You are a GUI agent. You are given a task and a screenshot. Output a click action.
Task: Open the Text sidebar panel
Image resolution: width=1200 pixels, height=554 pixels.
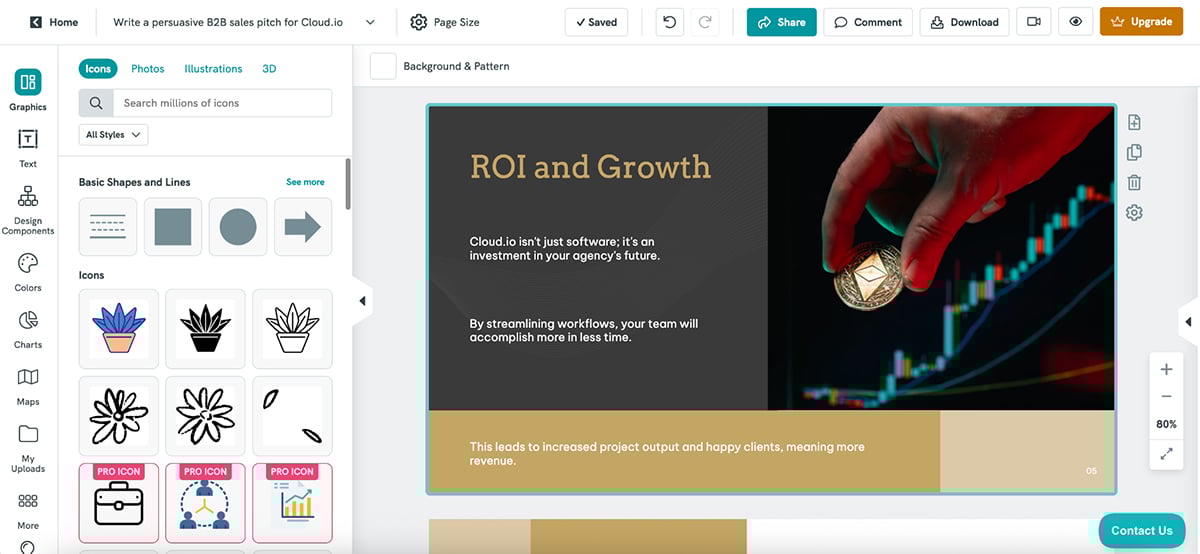point(28,148)
